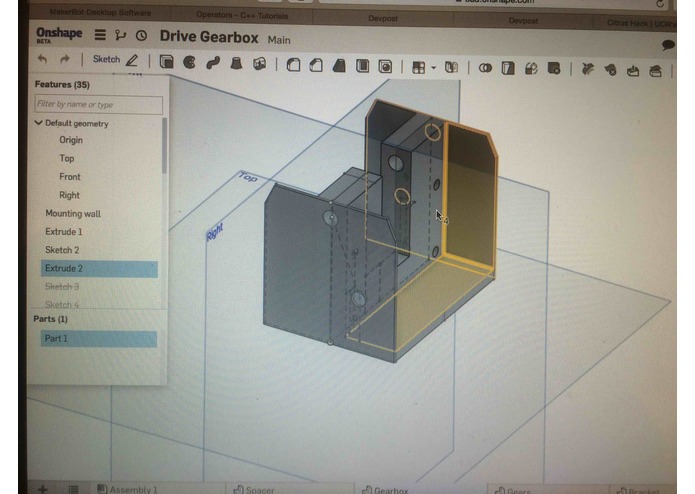Select the Replace face tool icon
The image size is (695, 494).
[x=656, y=70]
